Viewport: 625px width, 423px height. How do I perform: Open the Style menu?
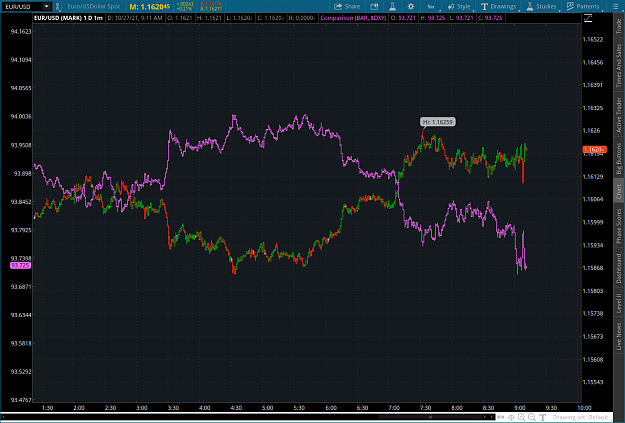pos(459,6)
